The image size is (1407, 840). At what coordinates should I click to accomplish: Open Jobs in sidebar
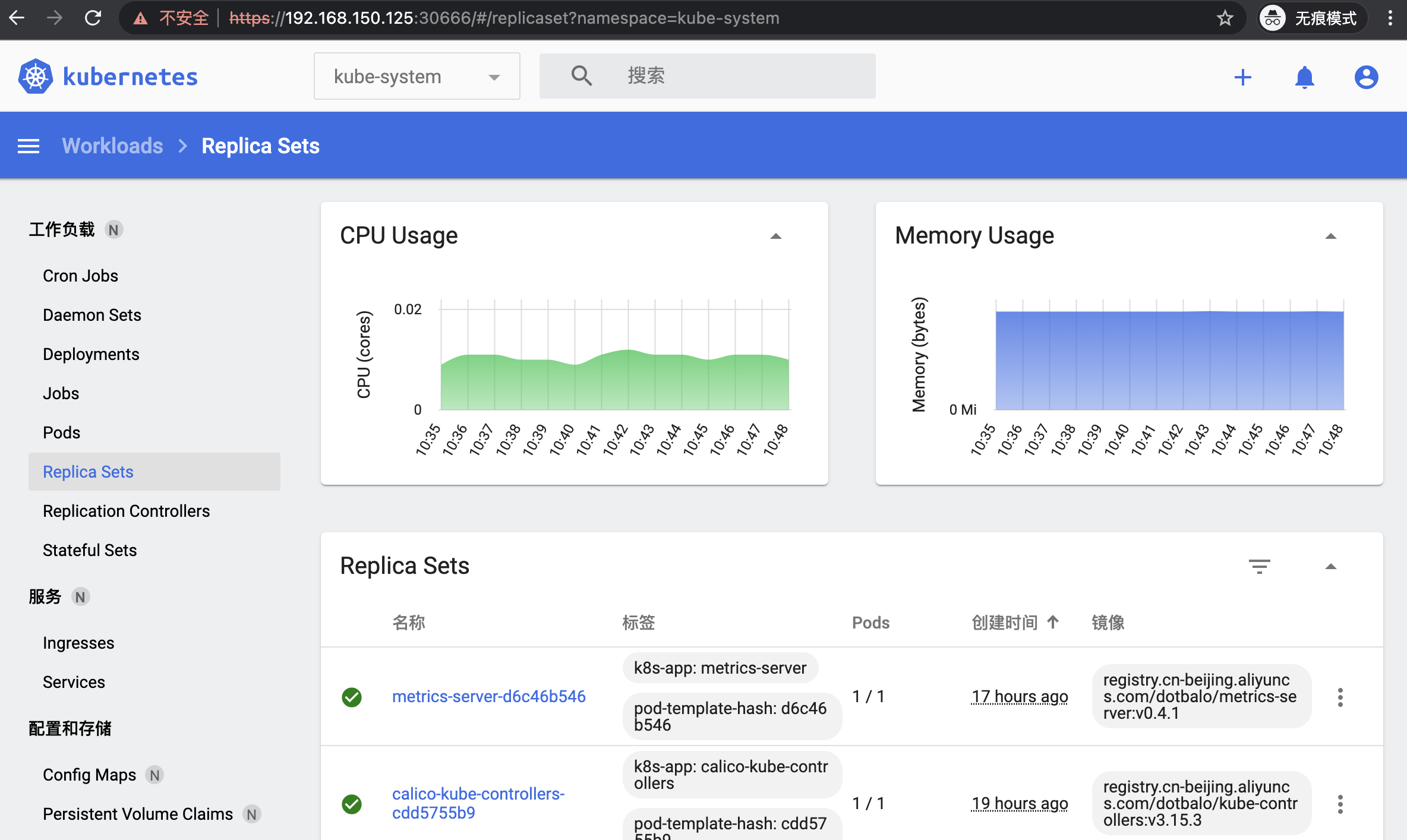coord(61,393)
